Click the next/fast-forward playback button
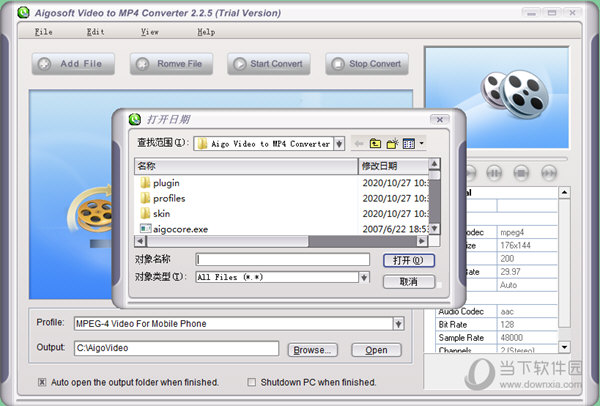This screenshot has height=406, width=600. point(549,173)
